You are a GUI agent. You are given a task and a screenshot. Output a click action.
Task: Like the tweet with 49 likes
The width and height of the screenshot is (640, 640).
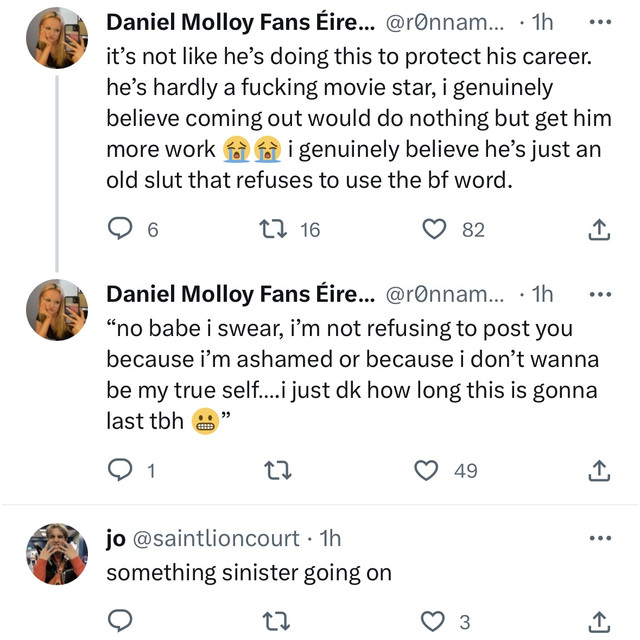click(x=426, y=470)
